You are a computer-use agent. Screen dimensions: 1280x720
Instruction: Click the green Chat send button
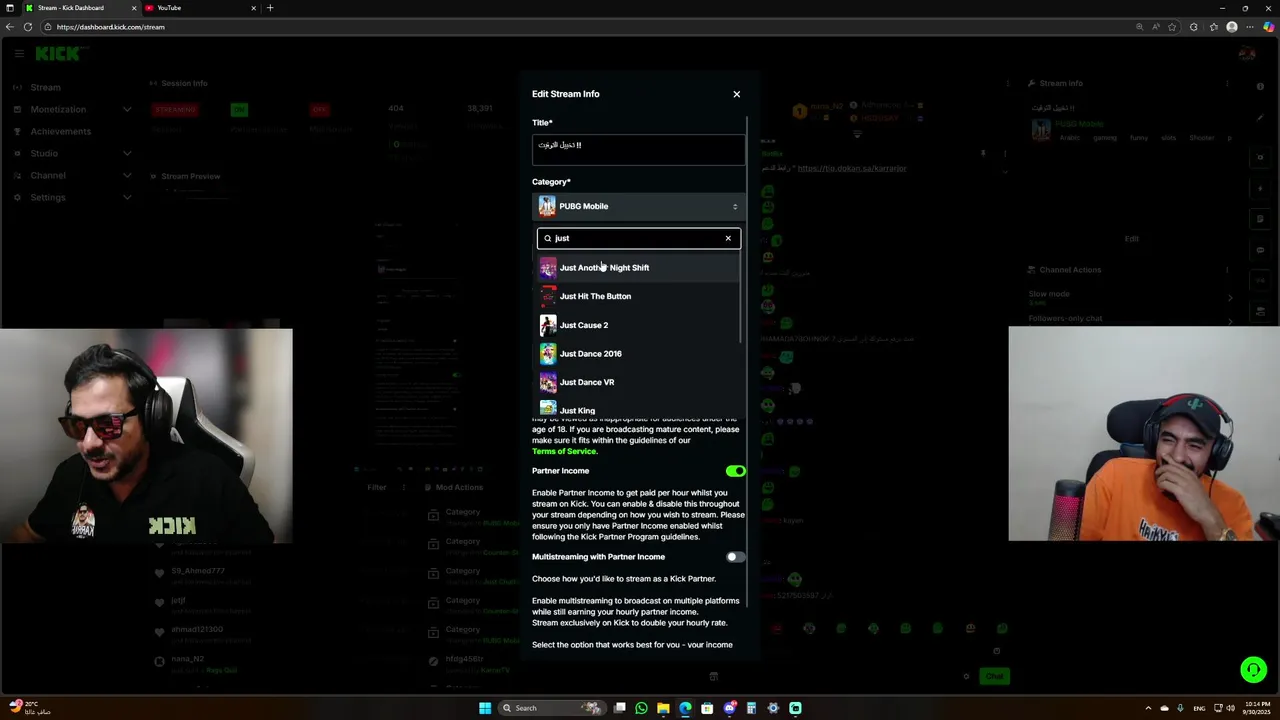click(x=994, y=676)
